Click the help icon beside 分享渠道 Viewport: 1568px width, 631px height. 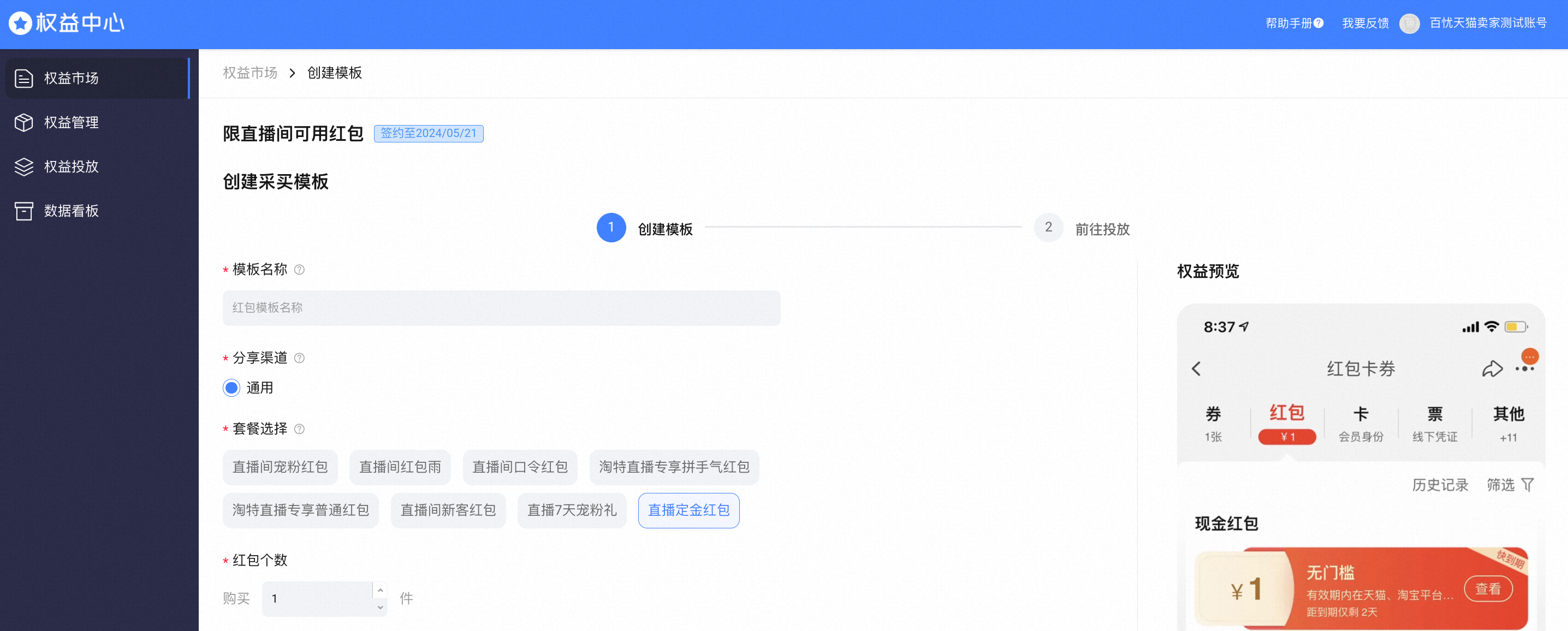point(299,358)
